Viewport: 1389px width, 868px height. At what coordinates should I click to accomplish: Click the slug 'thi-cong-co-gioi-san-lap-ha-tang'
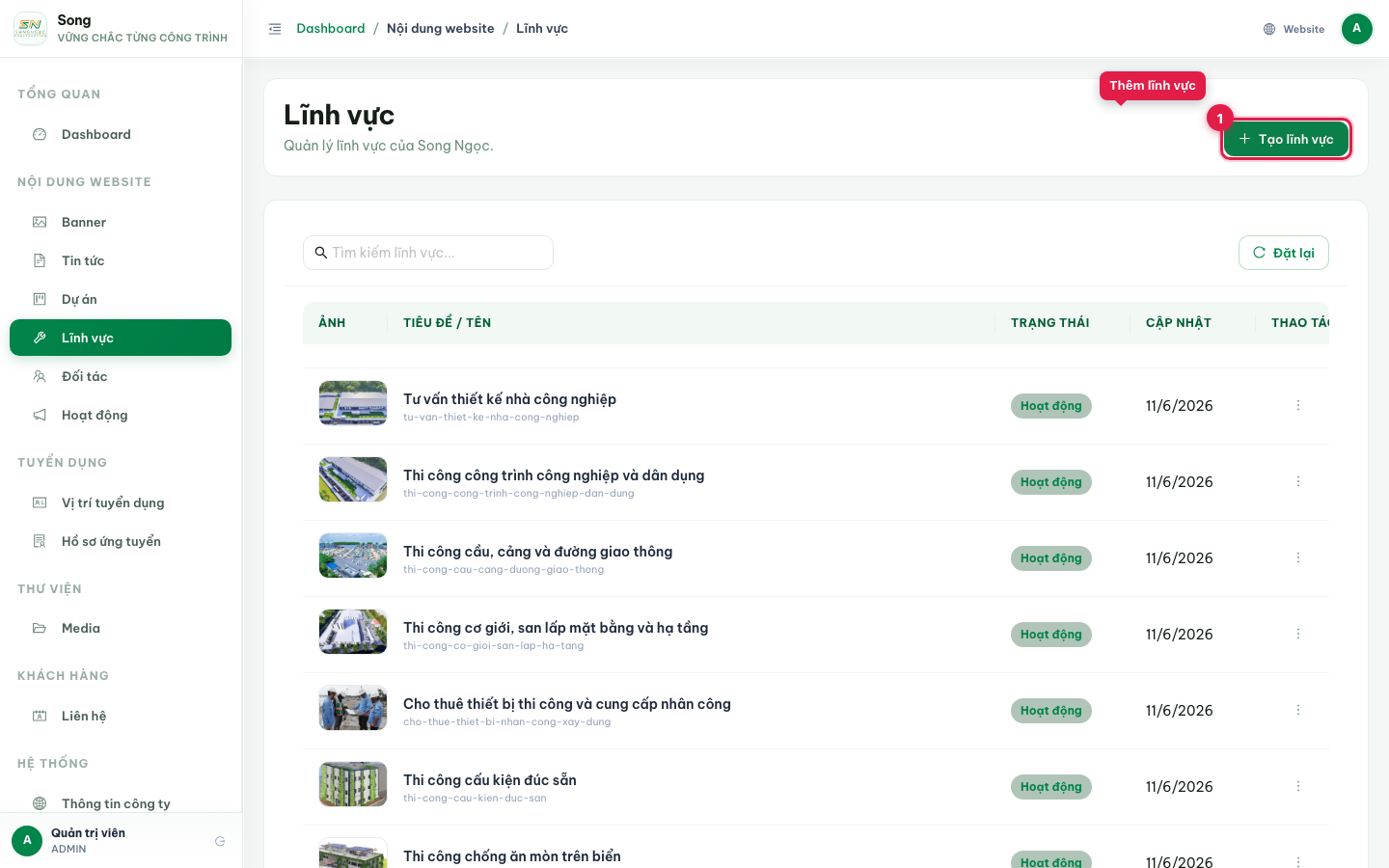click(494, 646)
